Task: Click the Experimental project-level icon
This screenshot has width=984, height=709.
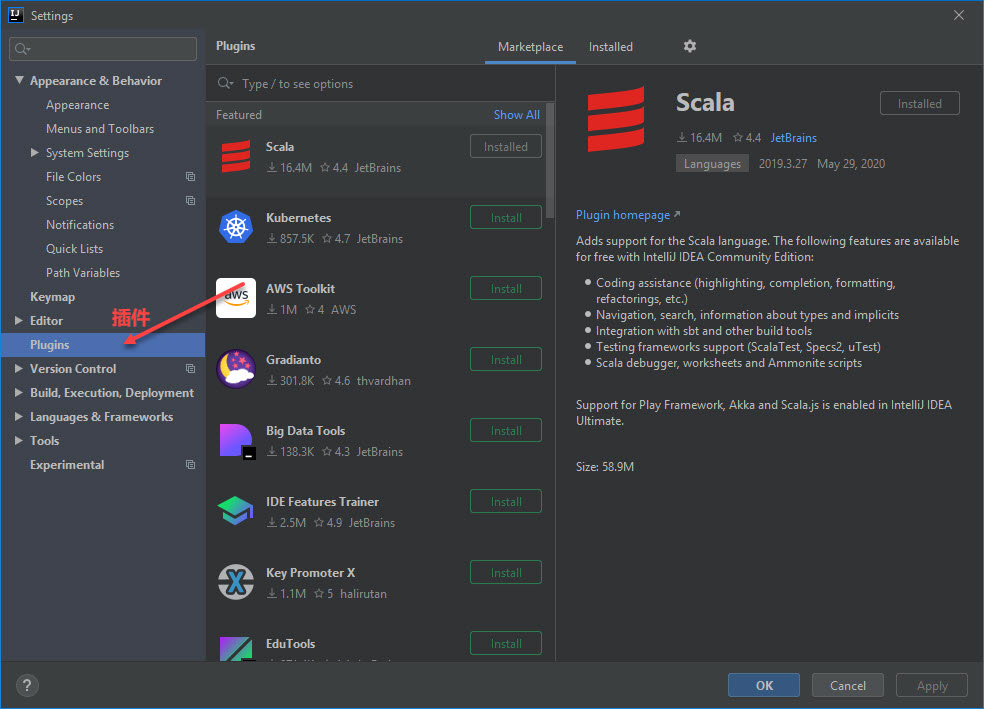Action: click(190, 465)
